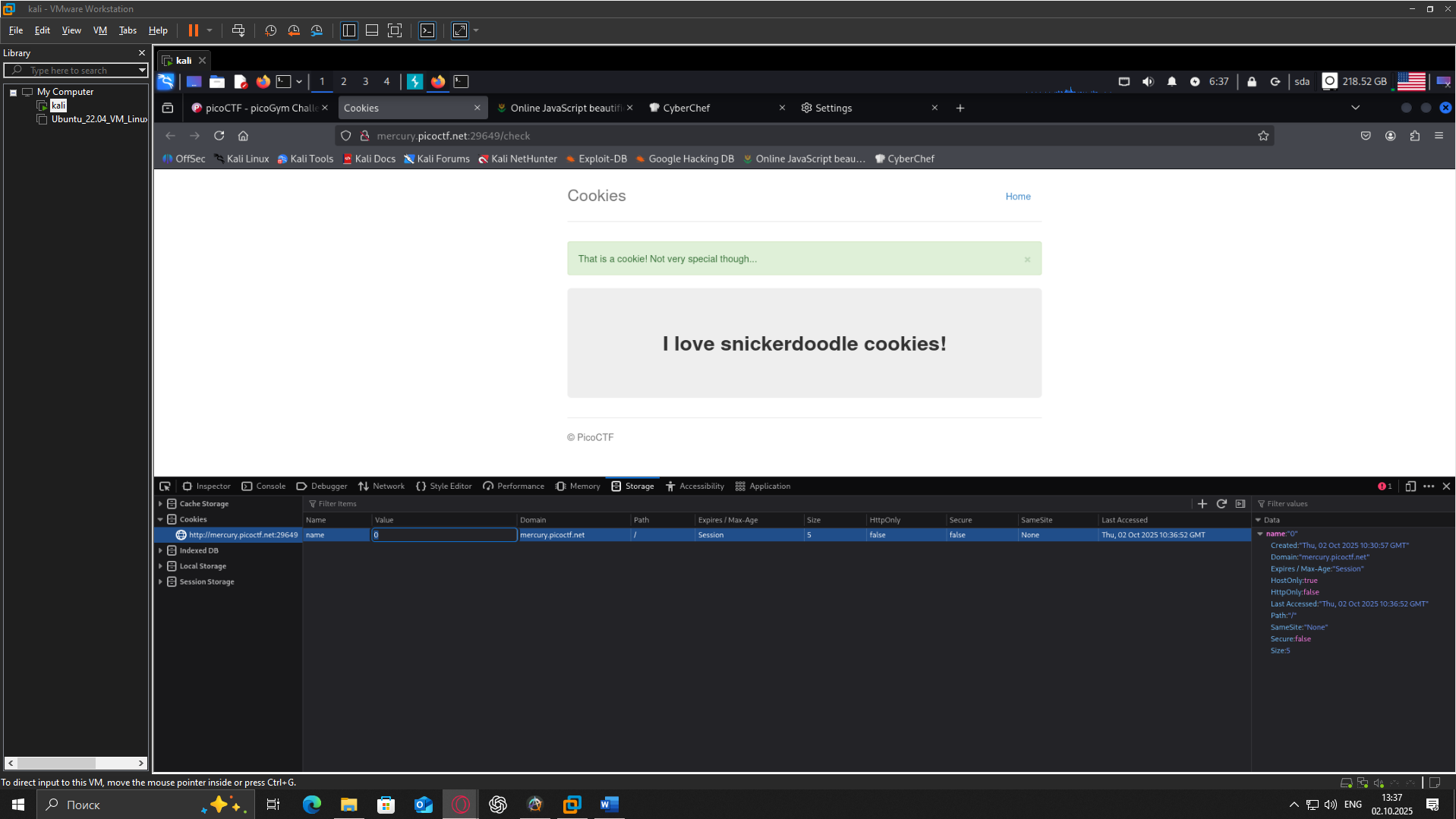Expand the Local Storage tree node
This screenshot has height=819, width=1456.
pyautogui.click(x=160, y=566)
